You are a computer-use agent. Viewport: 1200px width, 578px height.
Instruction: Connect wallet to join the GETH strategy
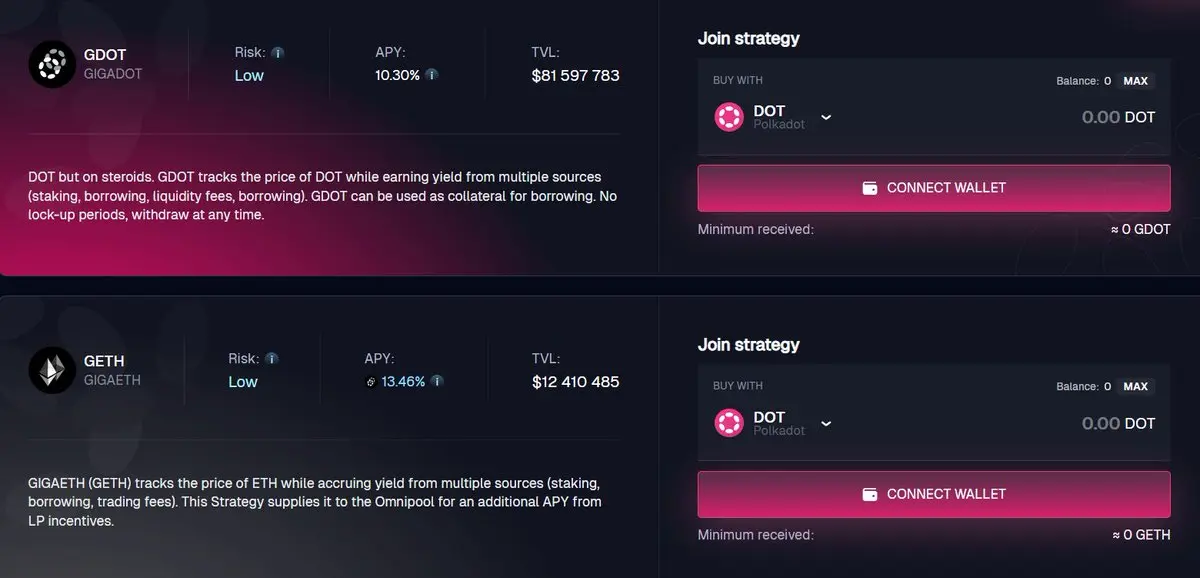click(934, 494)
